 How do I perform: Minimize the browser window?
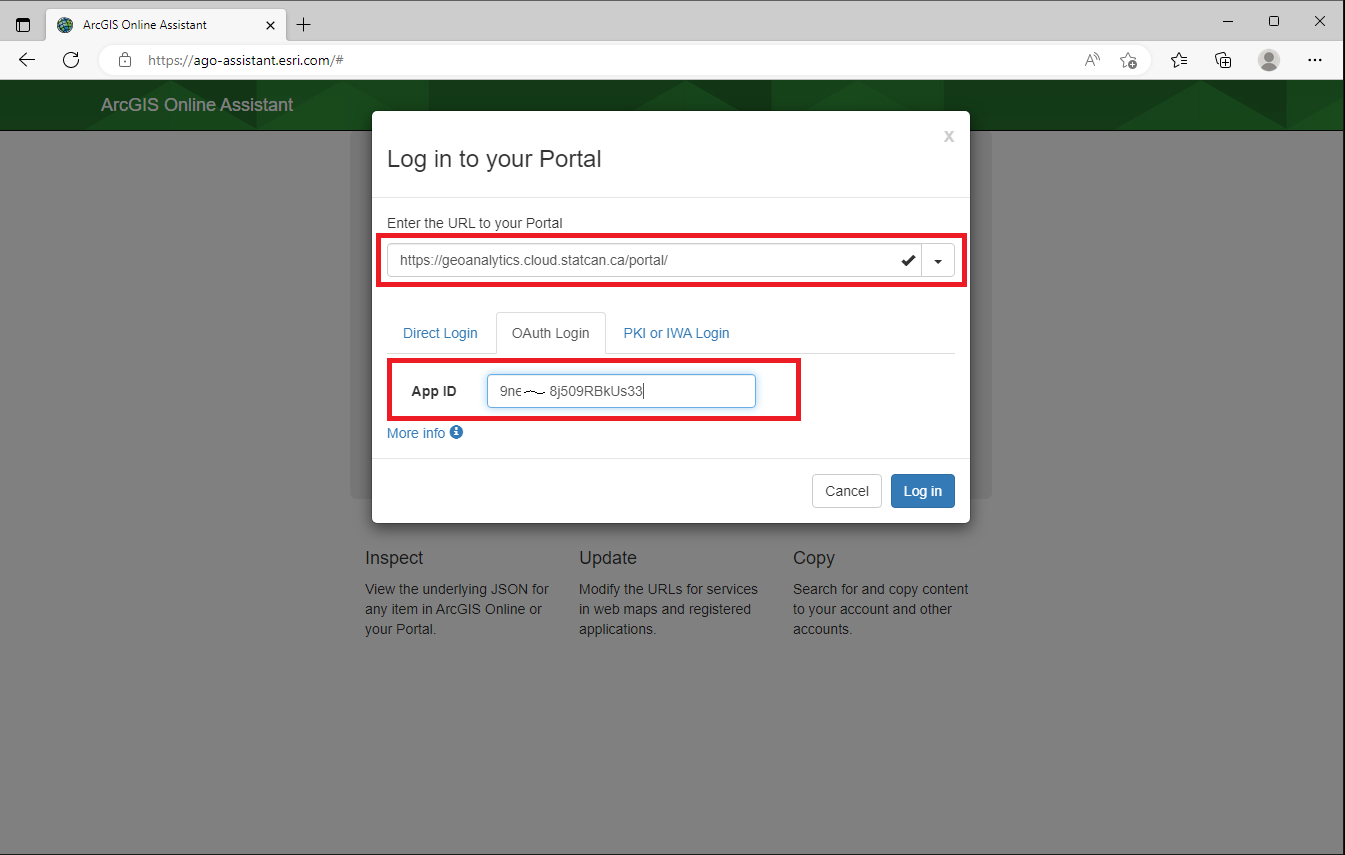1227,21
